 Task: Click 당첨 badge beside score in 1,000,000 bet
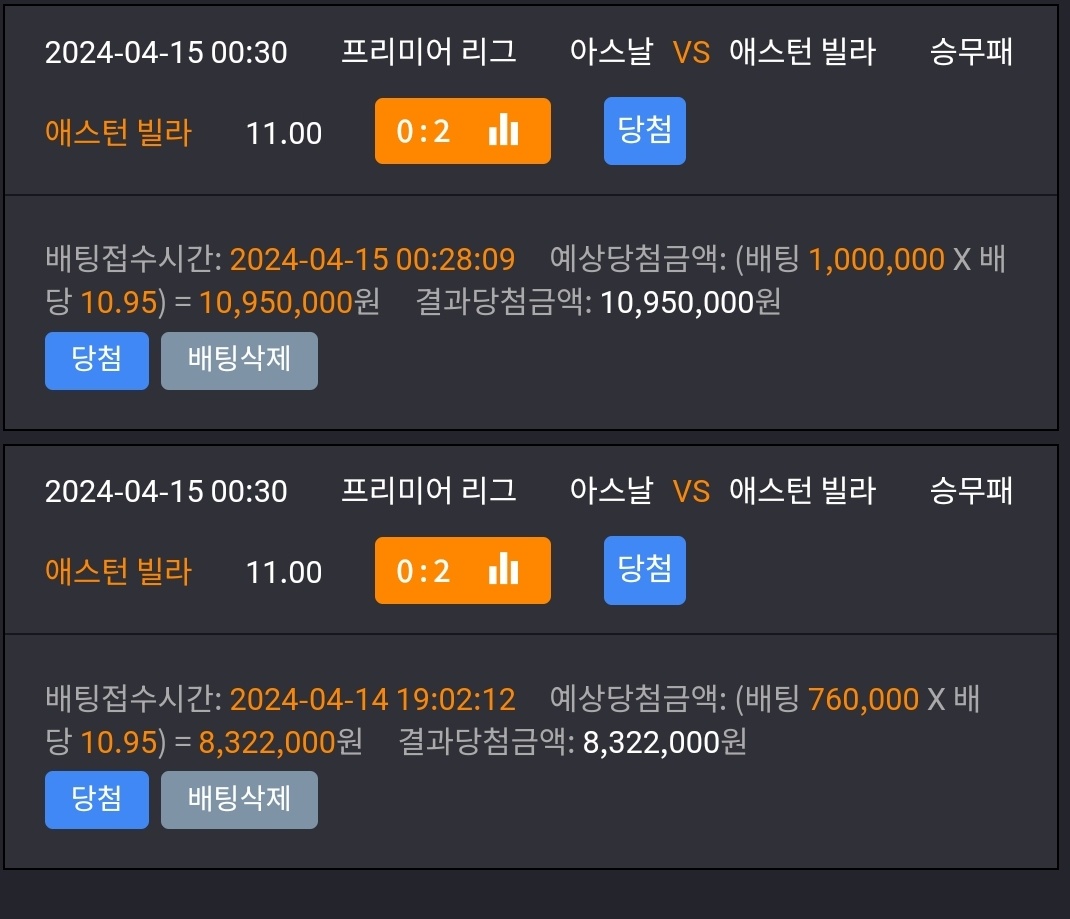tap(645, 130)
